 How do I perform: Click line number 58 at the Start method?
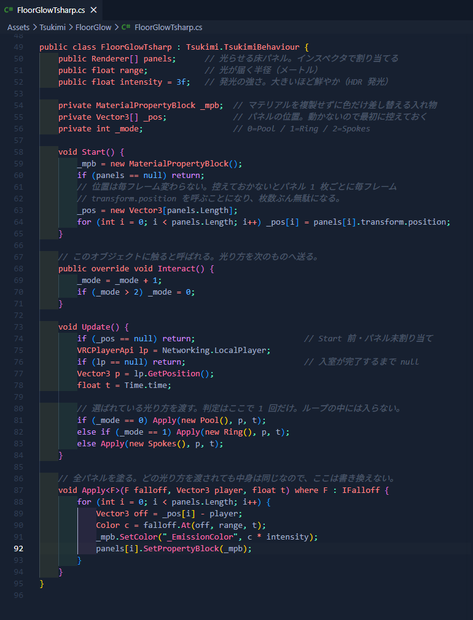point(18,152)
